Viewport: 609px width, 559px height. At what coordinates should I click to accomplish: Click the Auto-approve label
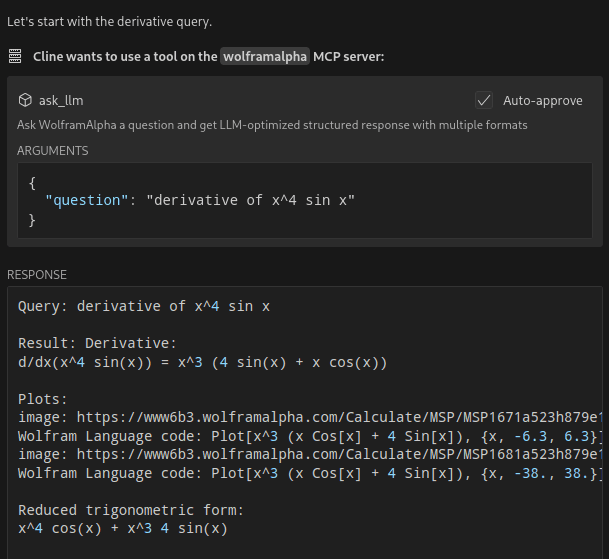pos(543,101)
